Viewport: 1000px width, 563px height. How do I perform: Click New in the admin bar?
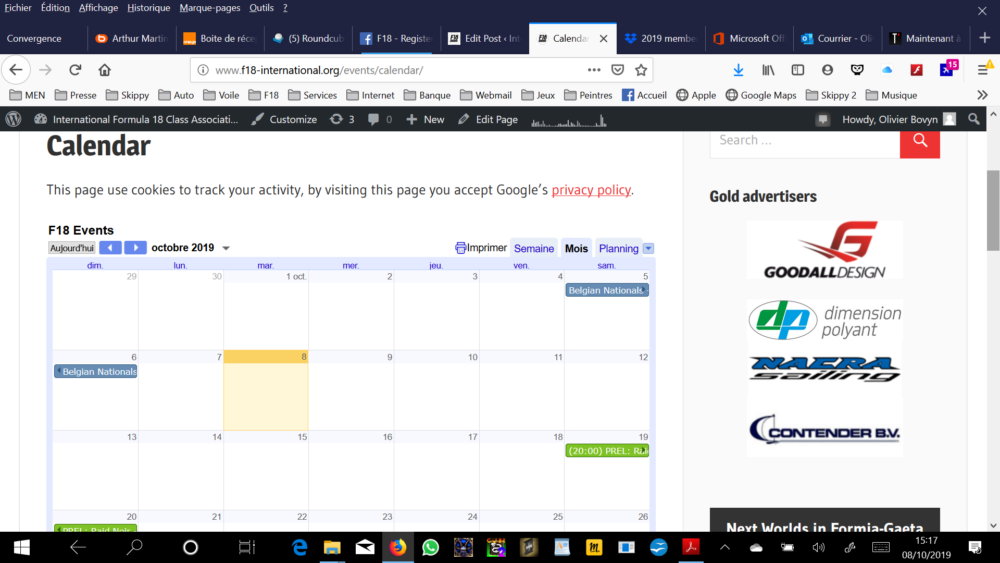point(425,119)
